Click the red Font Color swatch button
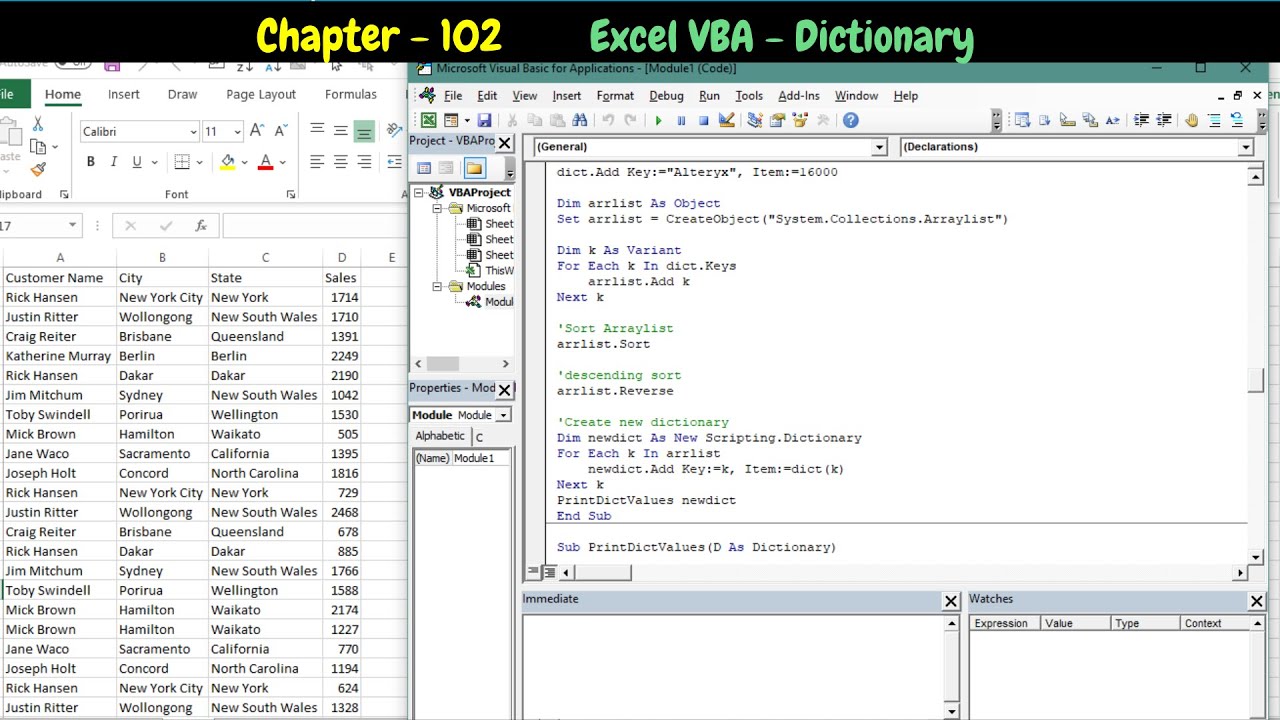Viewport: 1280px width, 720px height. click(x=265, y=162)
